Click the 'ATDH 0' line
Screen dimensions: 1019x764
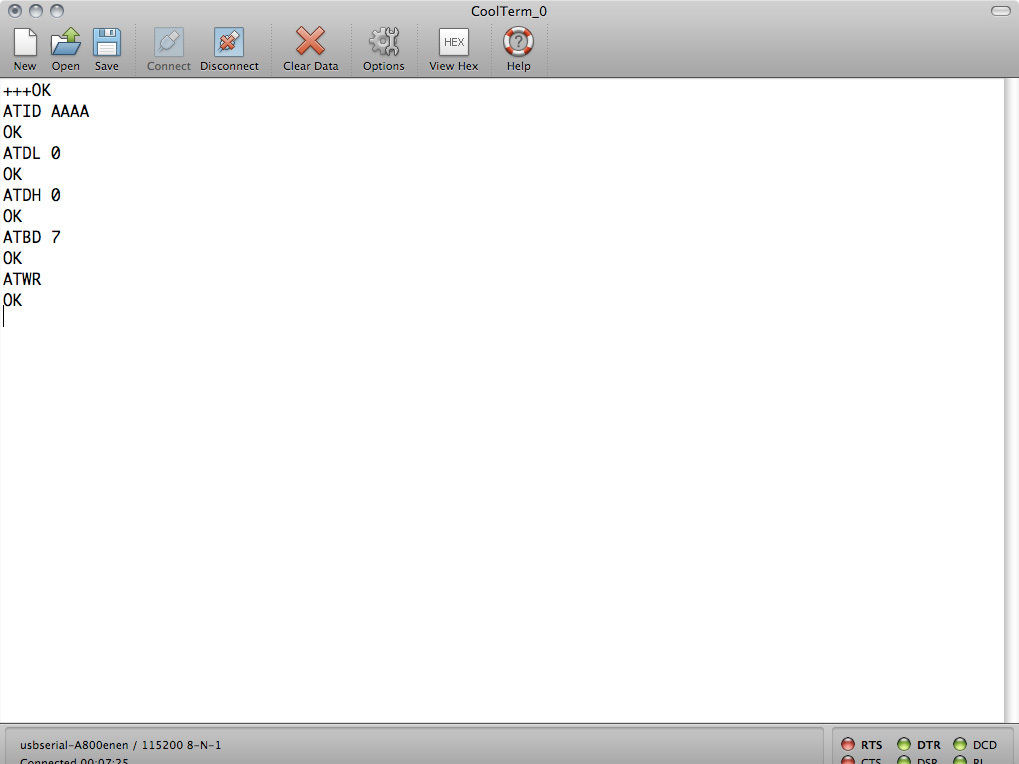[x=32, y=196]
